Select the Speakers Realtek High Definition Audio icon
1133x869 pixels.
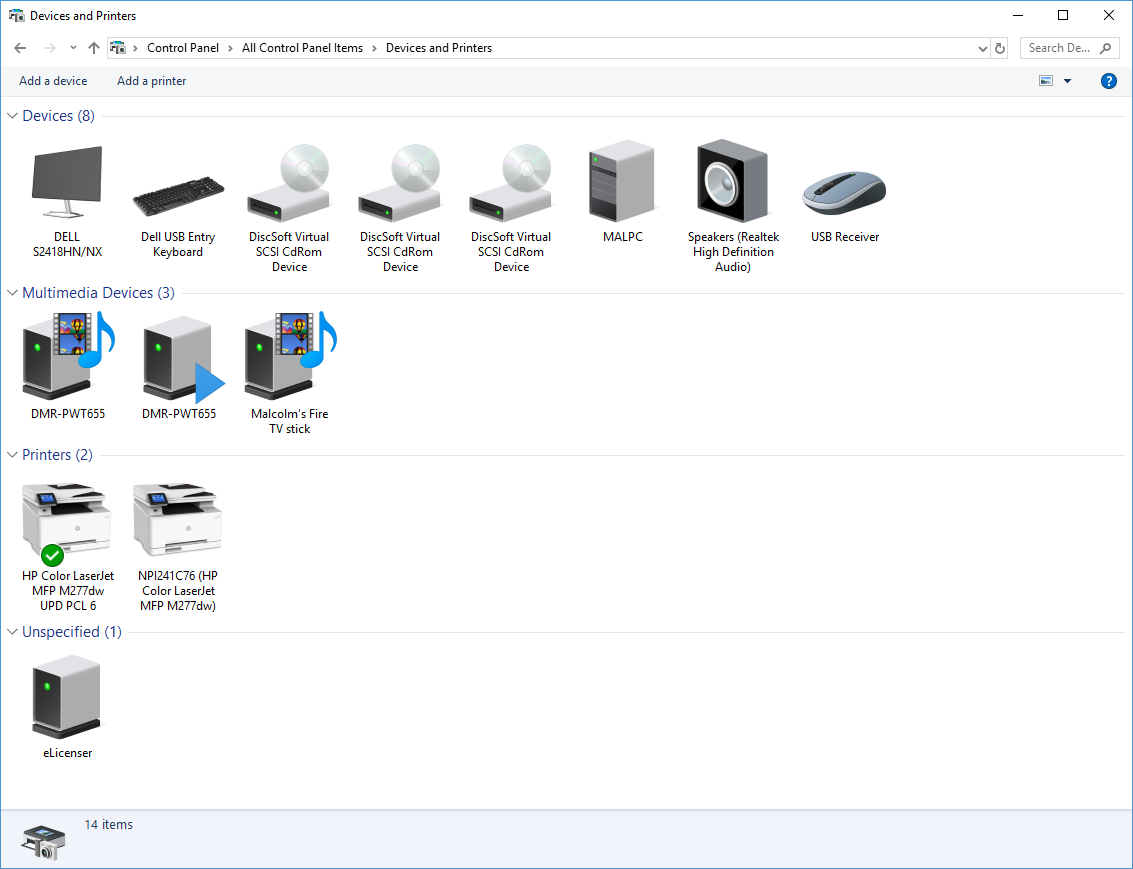point(733,181)
